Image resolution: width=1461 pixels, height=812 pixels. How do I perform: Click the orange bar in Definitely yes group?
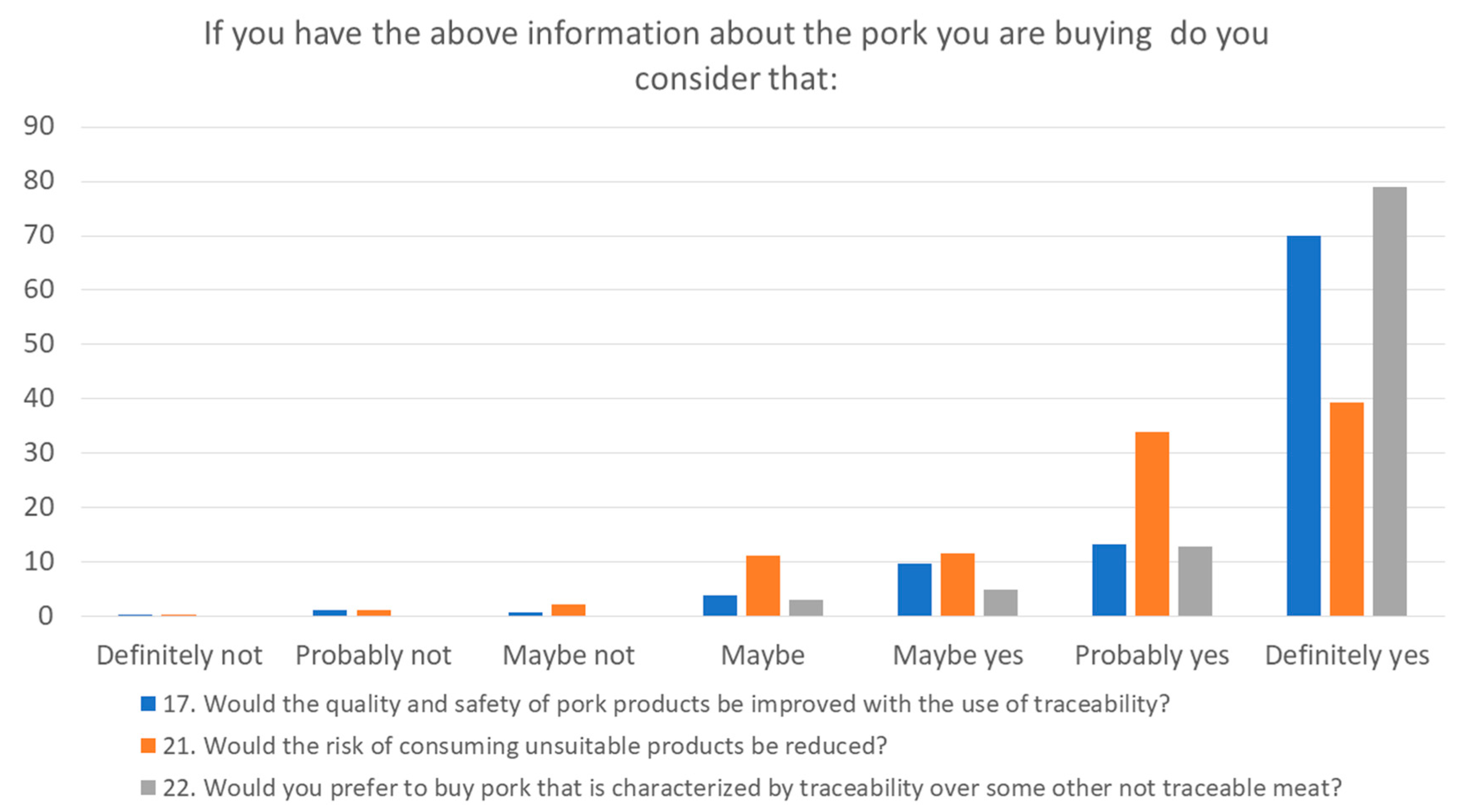[x=1346, y=509]
